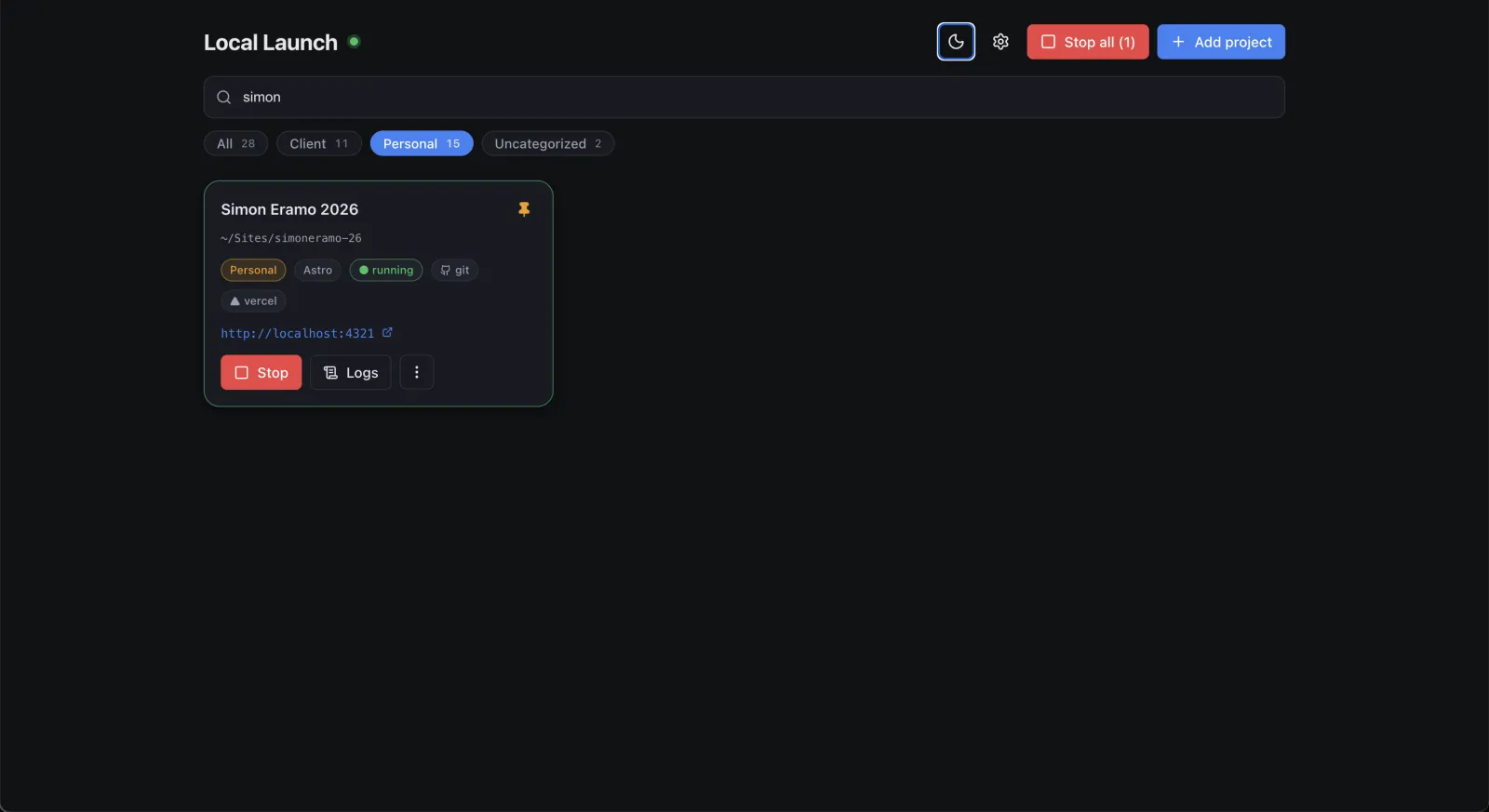The height and width of the screenshot is (812, 1489).
Task: Click the vercel badge on the card
Action: (x=253, y=301)
